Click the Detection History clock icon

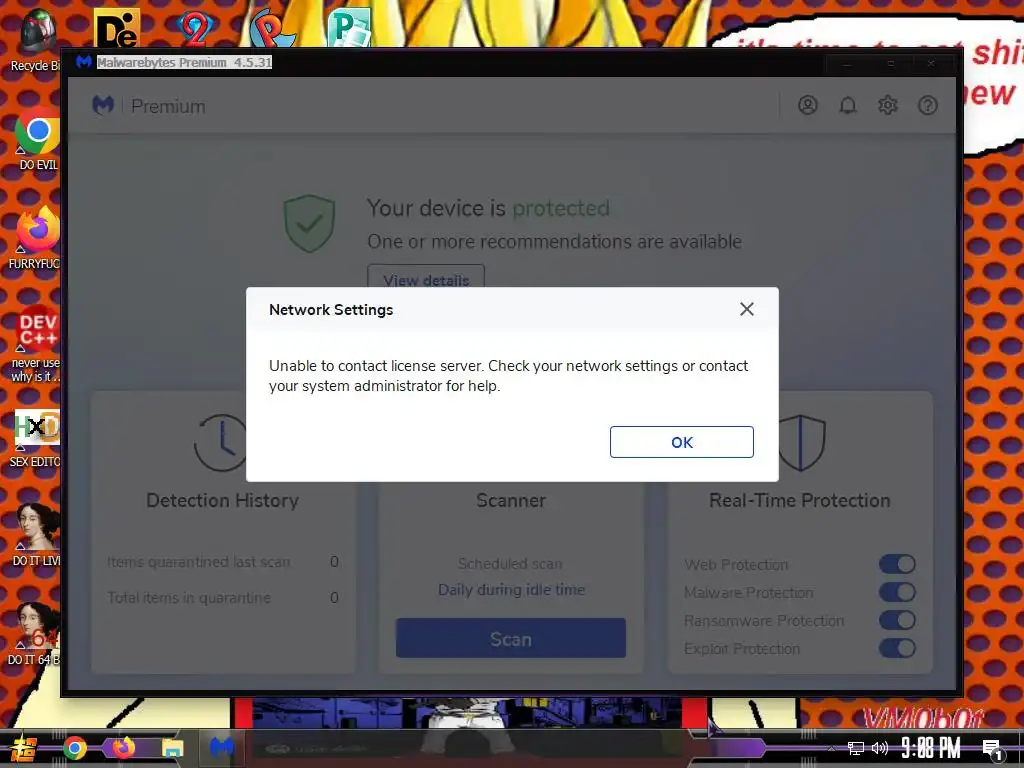click(x=221, y=442)
